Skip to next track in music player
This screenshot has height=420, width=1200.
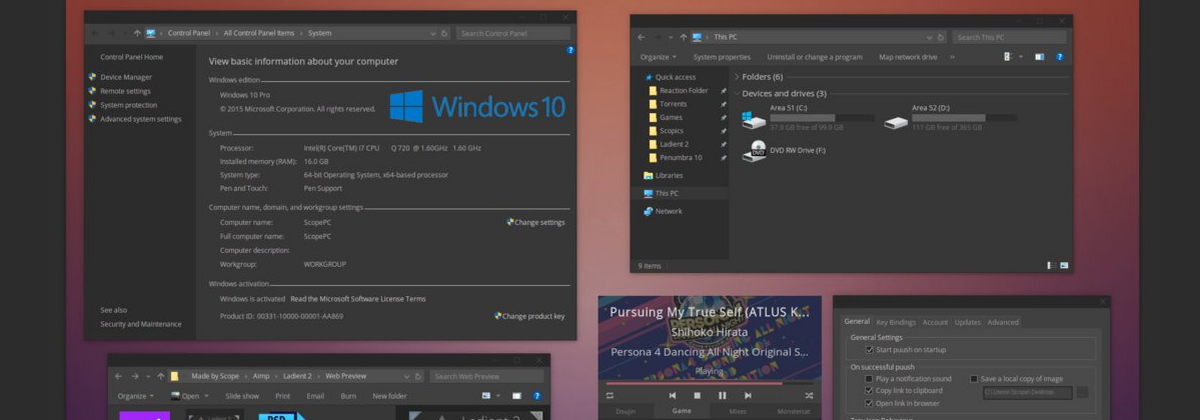[x=746, y=396]
